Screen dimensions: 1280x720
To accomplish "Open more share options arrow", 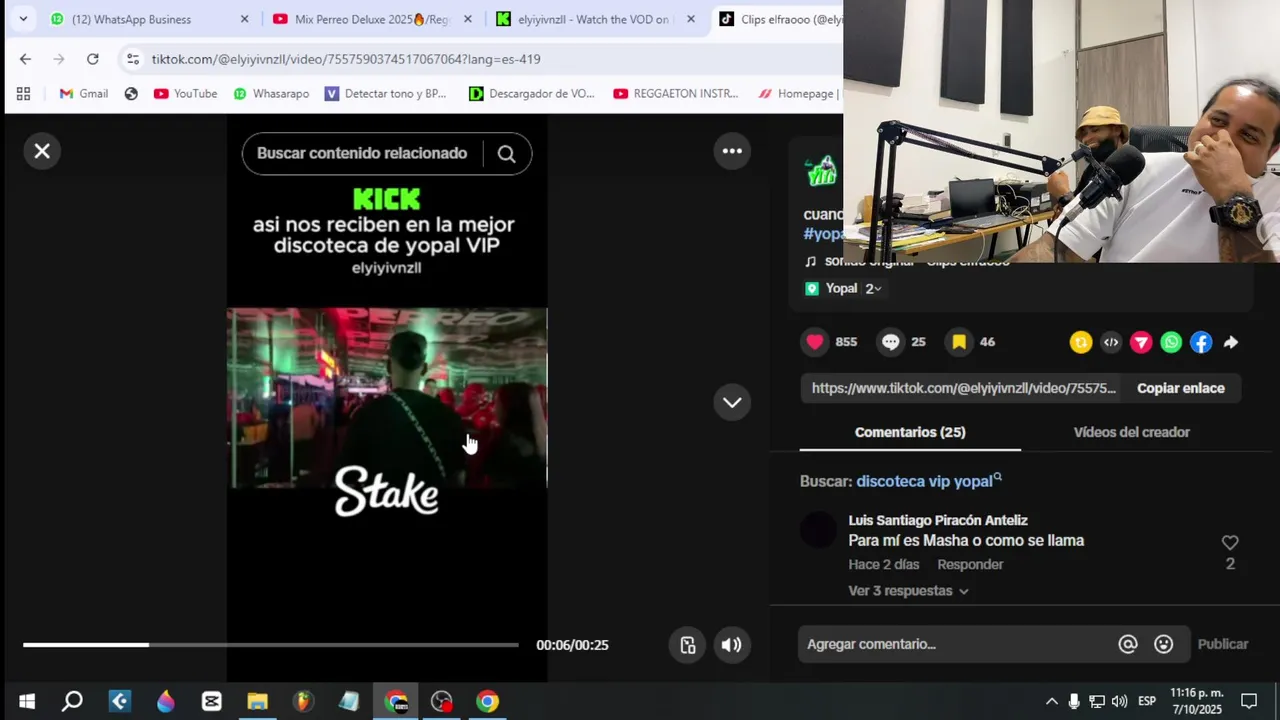I will coord(1231,342).
